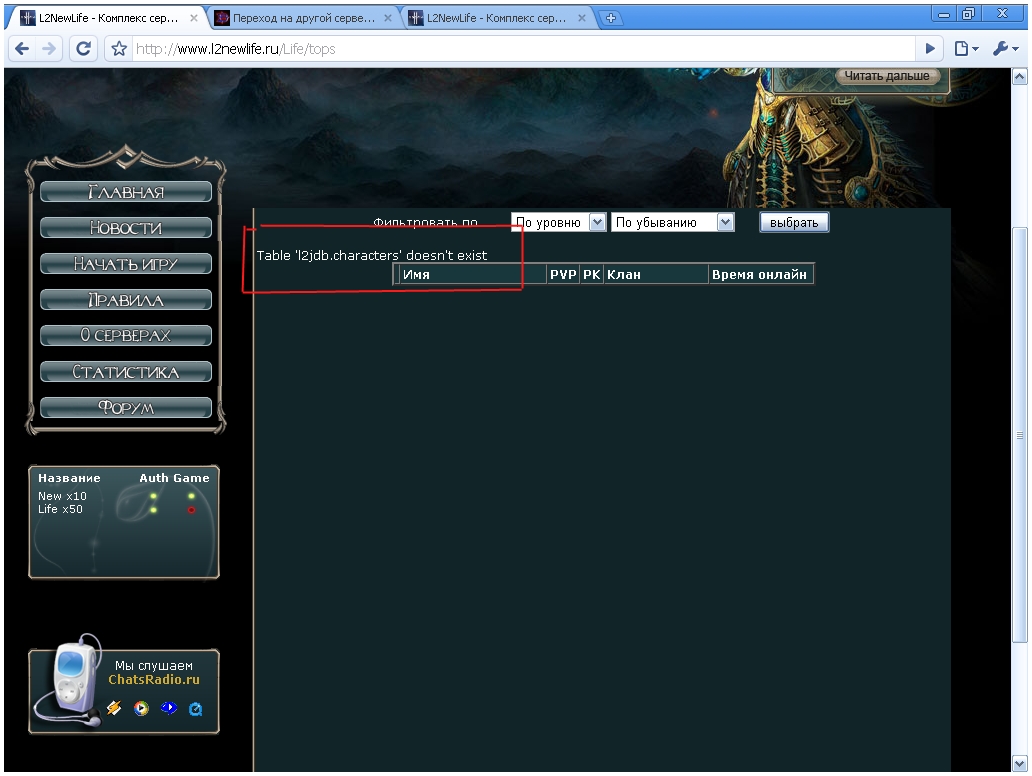Open a new browser tab
This screenshot has width=1032, height=776.
pos(610,17)
